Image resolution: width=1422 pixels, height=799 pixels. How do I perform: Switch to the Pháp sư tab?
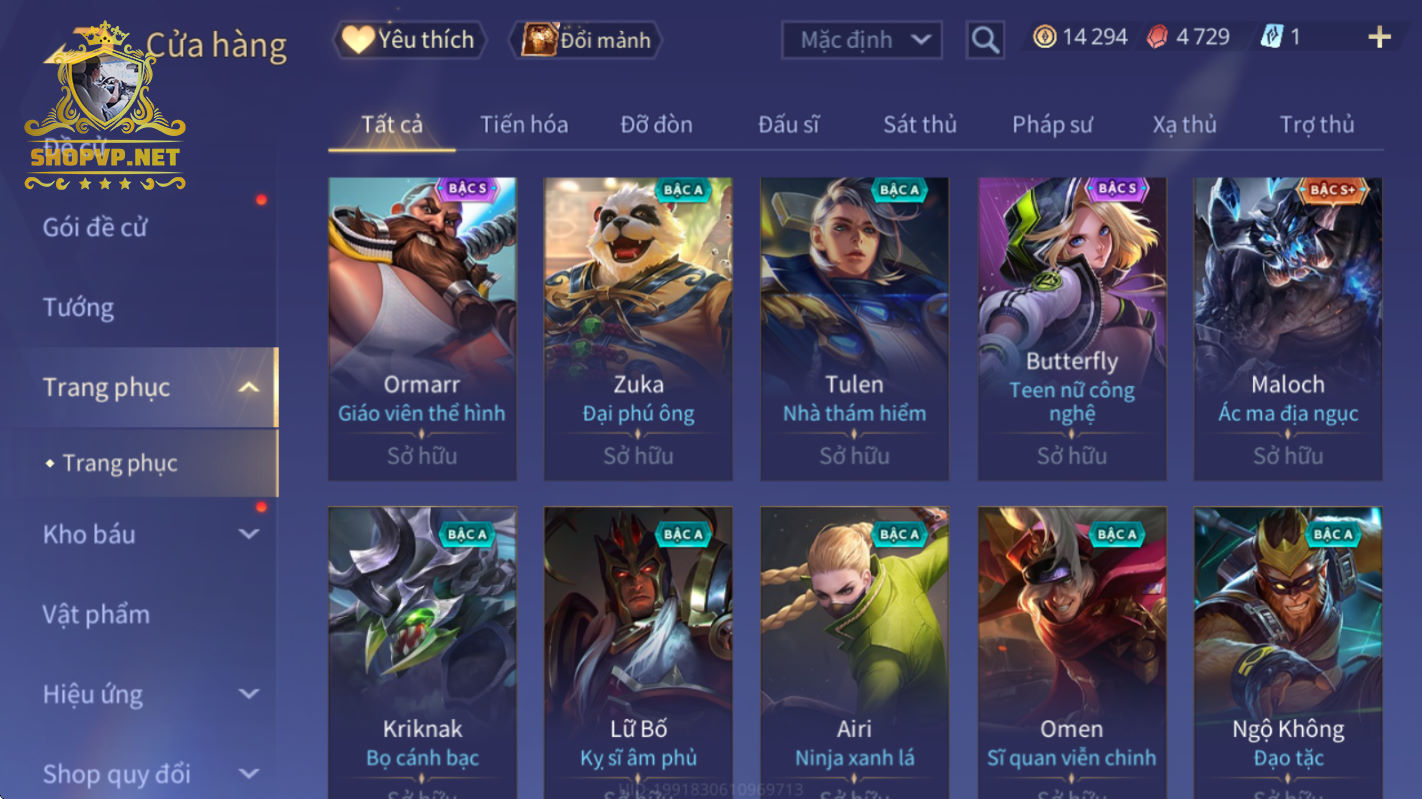click(x=1052, y=124)
